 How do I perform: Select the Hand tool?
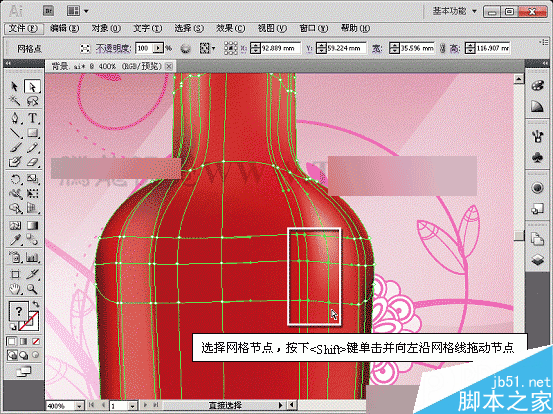[15, 289]
